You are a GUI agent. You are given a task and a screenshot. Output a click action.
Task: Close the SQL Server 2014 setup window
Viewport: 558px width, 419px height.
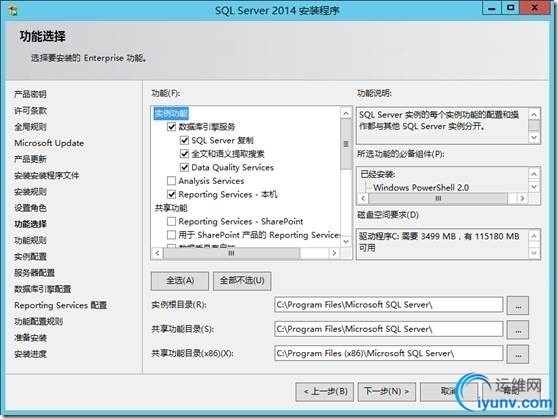tap(535, 8)
